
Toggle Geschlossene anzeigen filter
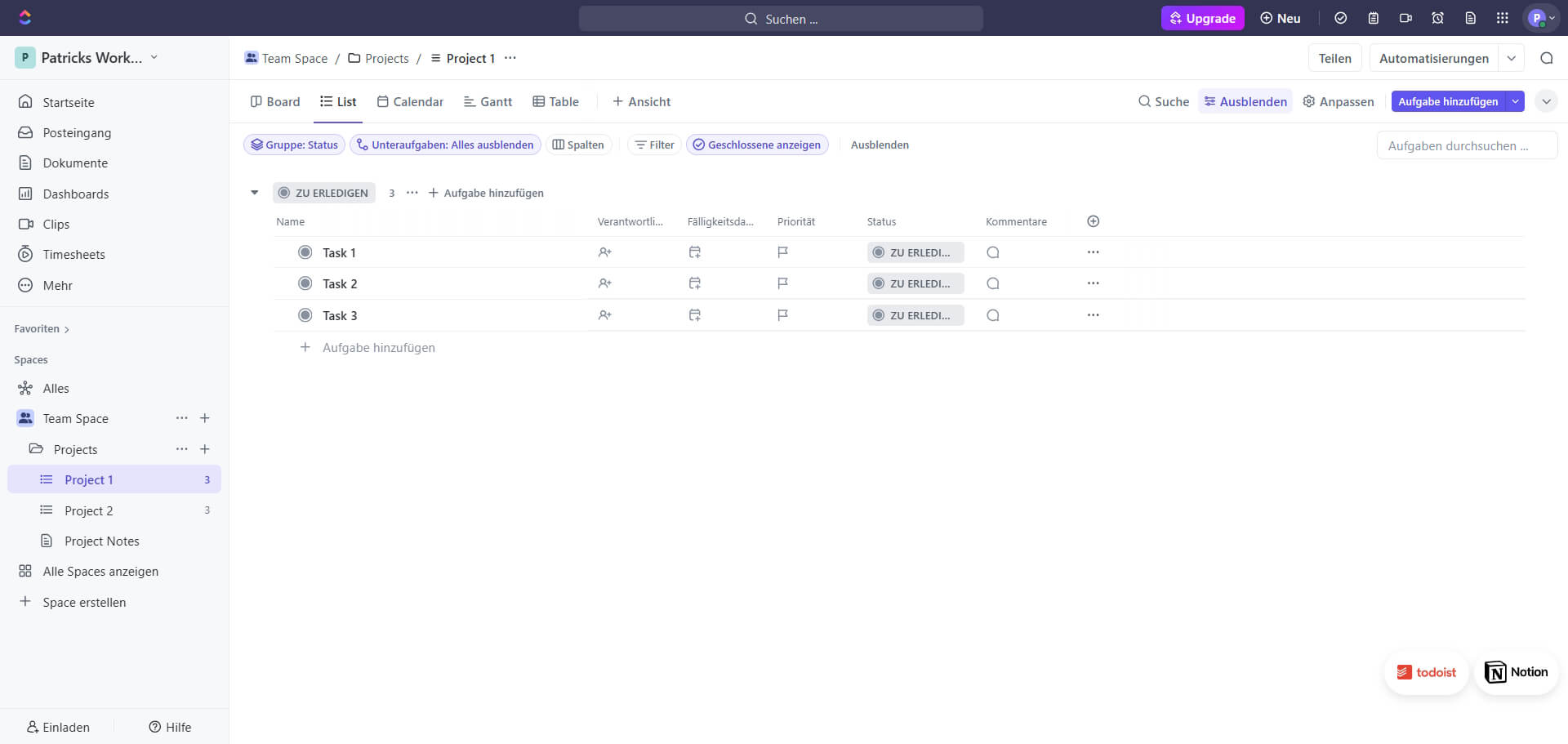[x=756, y=145]
